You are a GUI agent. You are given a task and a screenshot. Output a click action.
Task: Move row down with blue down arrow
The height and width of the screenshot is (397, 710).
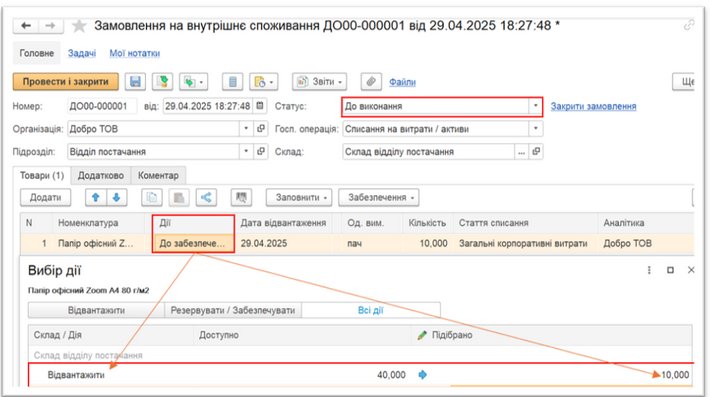point(116,197)
